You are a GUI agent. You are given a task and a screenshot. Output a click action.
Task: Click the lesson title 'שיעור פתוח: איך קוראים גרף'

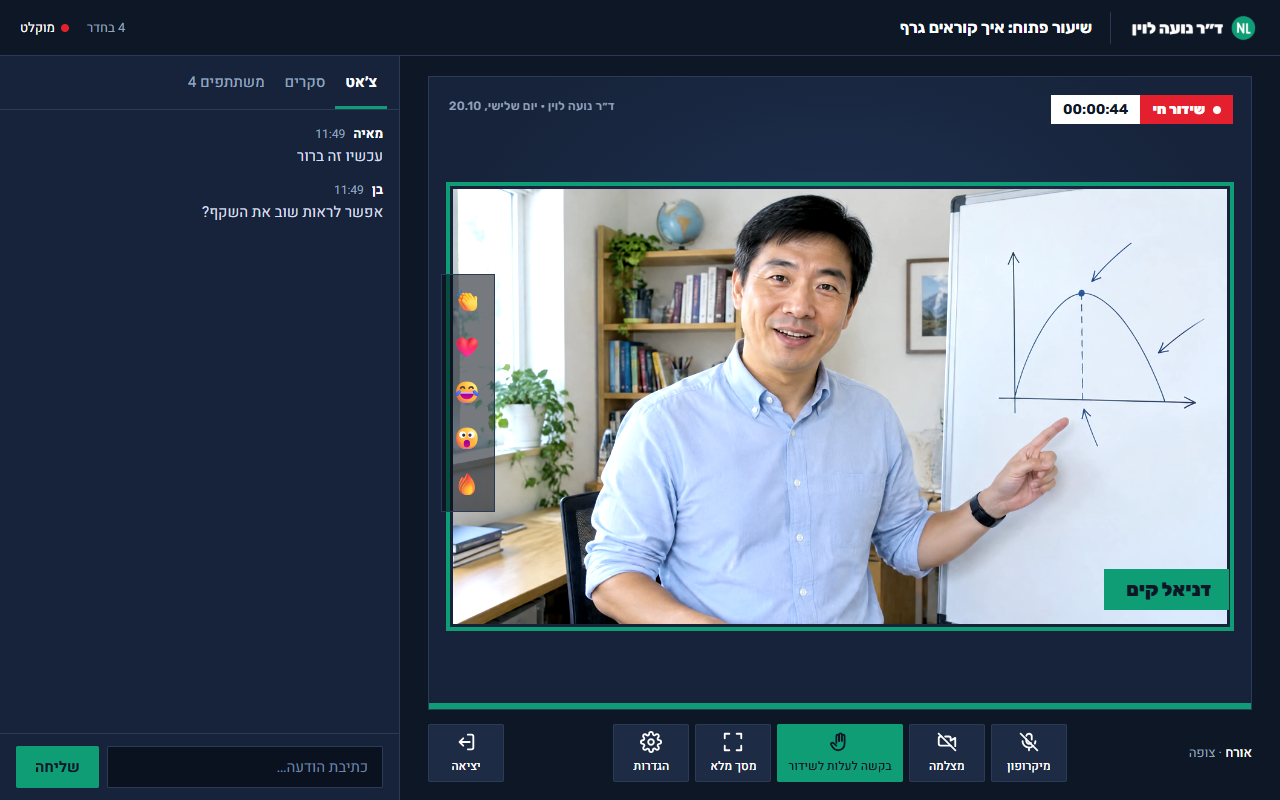(x=996, y=28)
